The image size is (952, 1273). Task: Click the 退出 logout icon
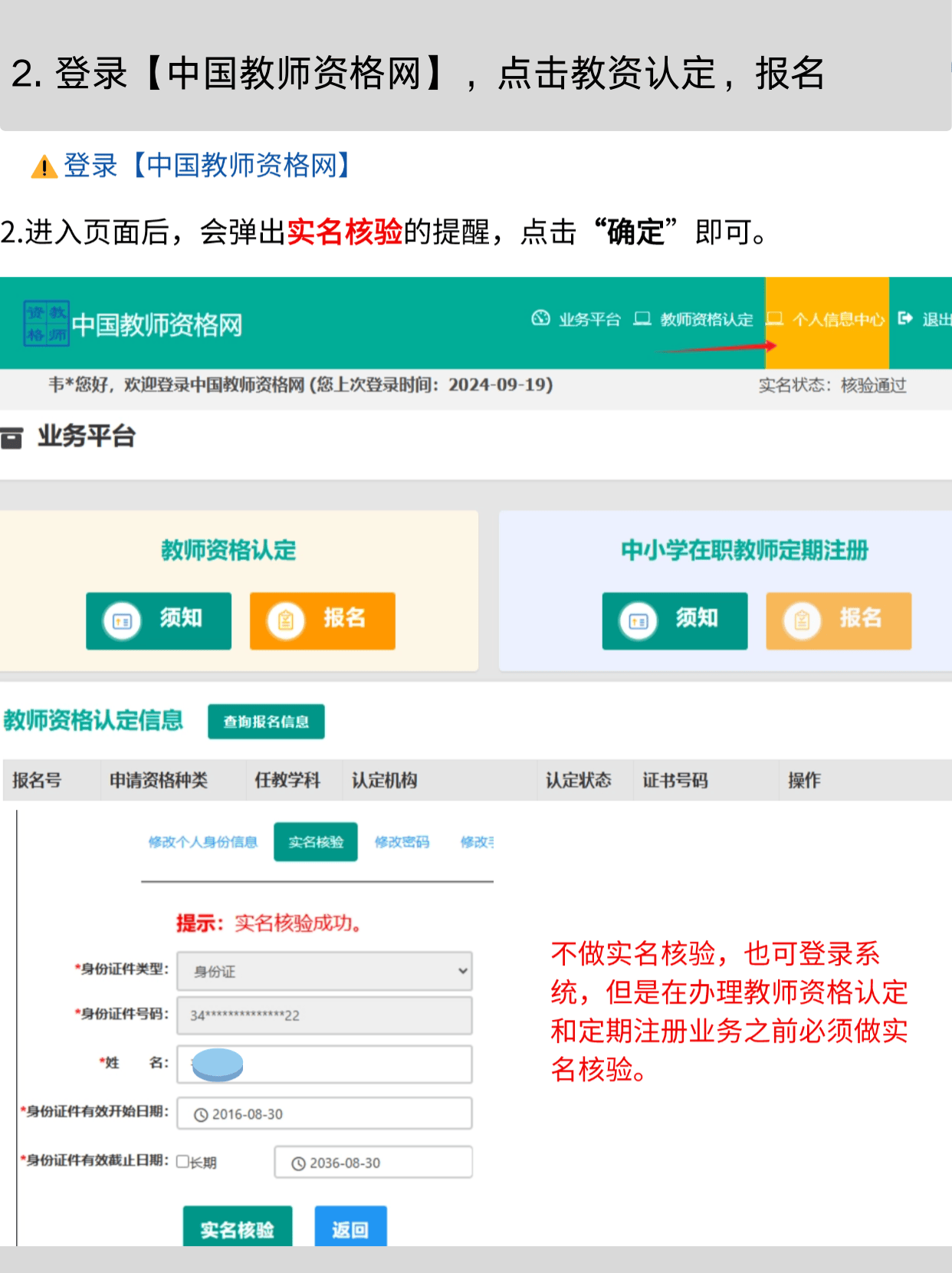tap(906, 318)
